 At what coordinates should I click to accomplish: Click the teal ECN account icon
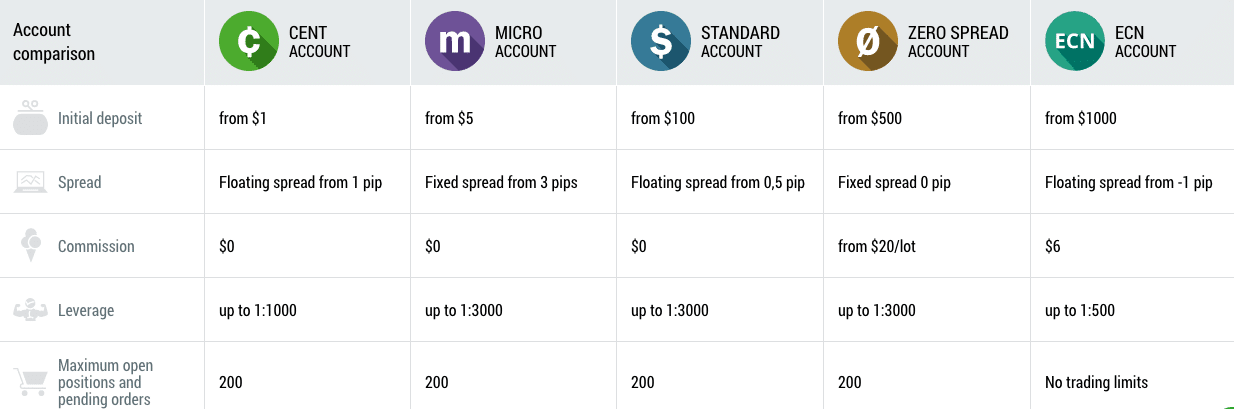coord(1075,41)
